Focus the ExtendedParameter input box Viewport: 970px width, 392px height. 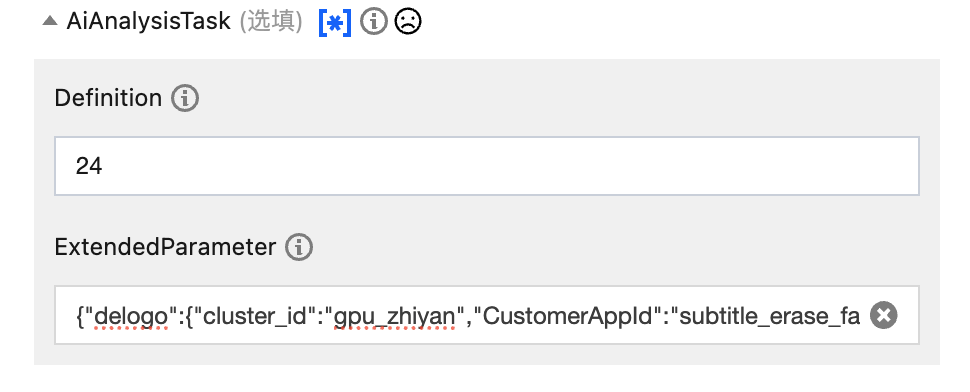point(487,315)
